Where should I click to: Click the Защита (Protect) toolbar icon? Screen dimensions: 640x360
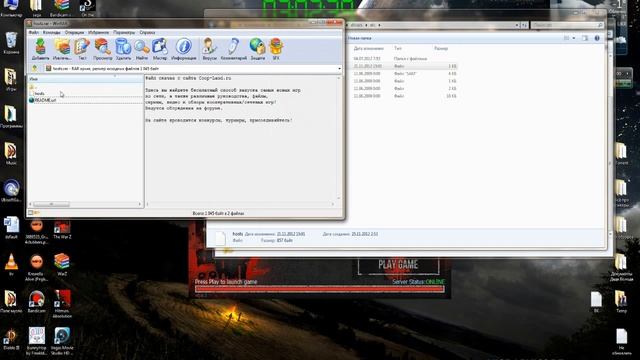pos(258,49)
